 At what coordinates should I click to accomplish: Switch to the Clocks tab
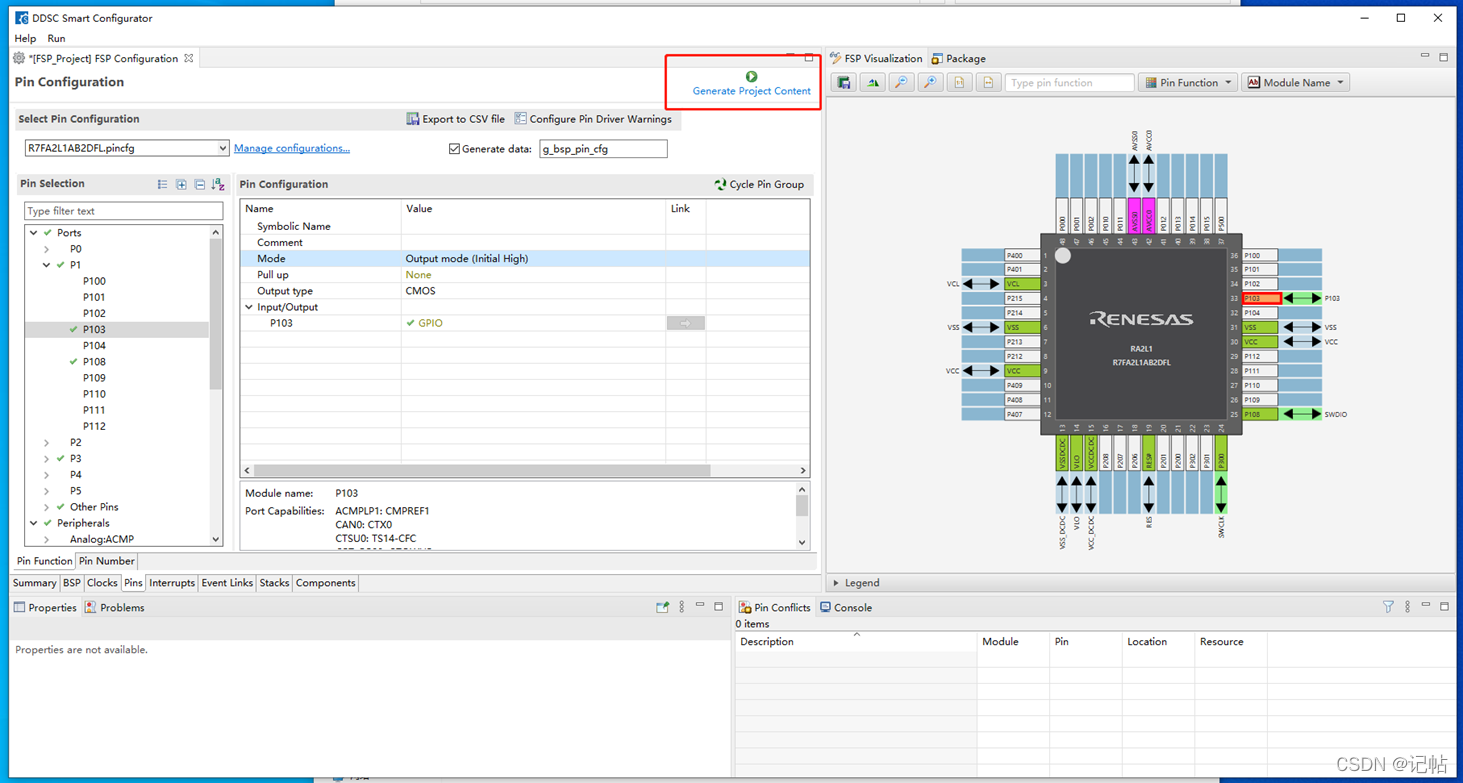(102, 583)
